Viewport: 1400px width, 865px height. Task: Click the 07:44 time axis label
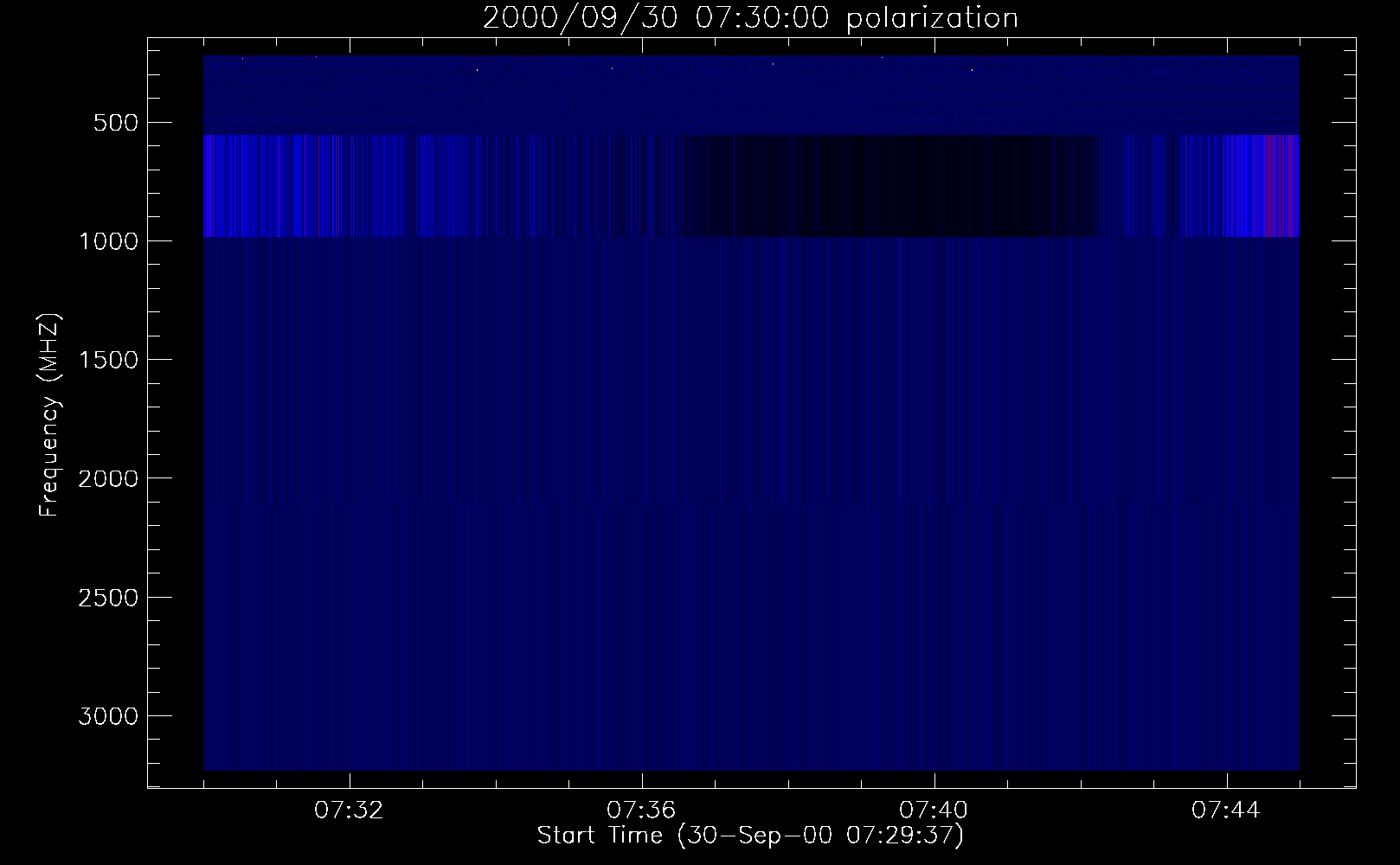click(1227, 811)
